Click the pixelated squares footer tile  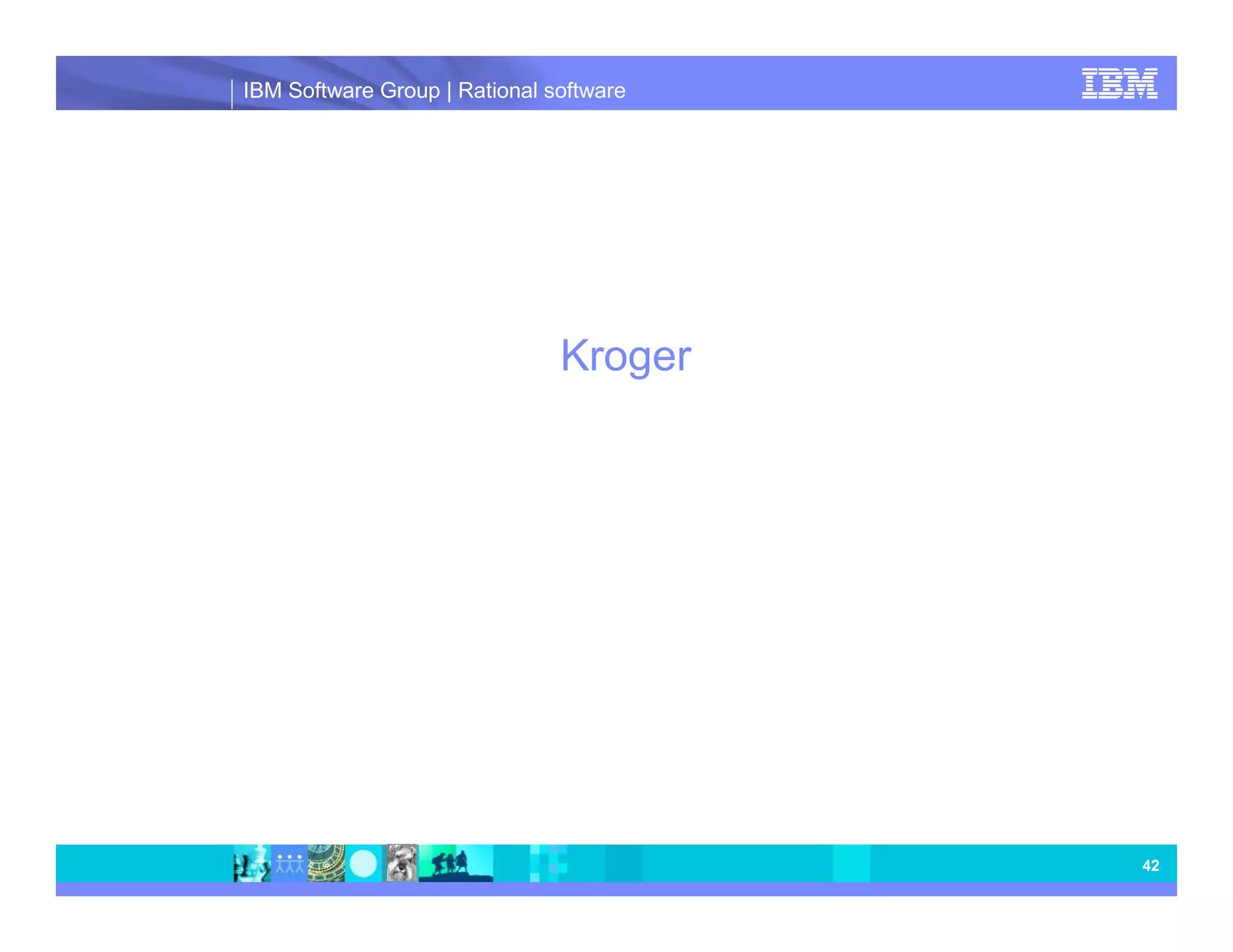coord(548,863)
